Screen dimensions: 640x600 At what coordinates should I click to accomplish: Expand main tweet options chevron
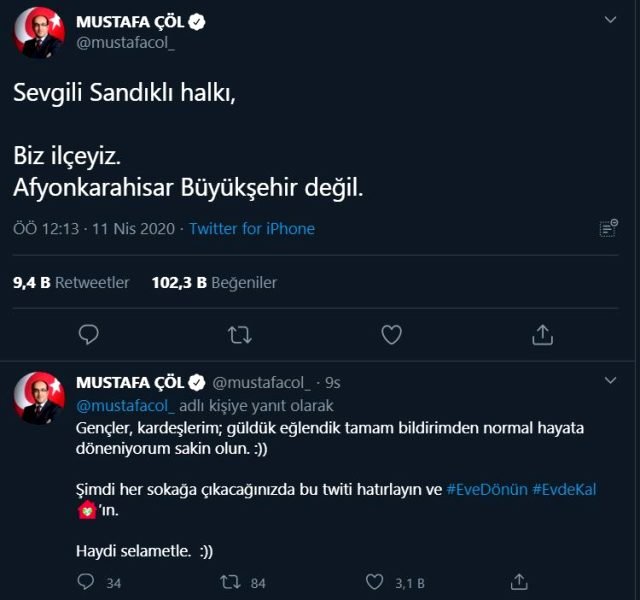click(611, 19)
